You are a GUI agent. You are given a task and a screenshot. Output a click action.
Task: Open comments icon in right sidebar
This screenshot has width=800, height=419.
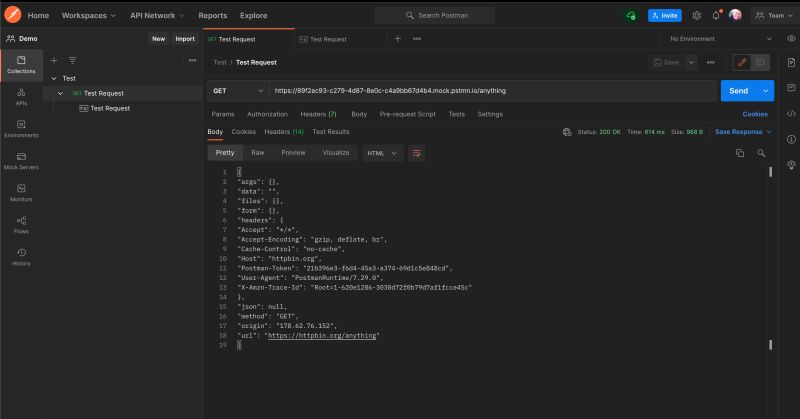[x=791, y=88]
